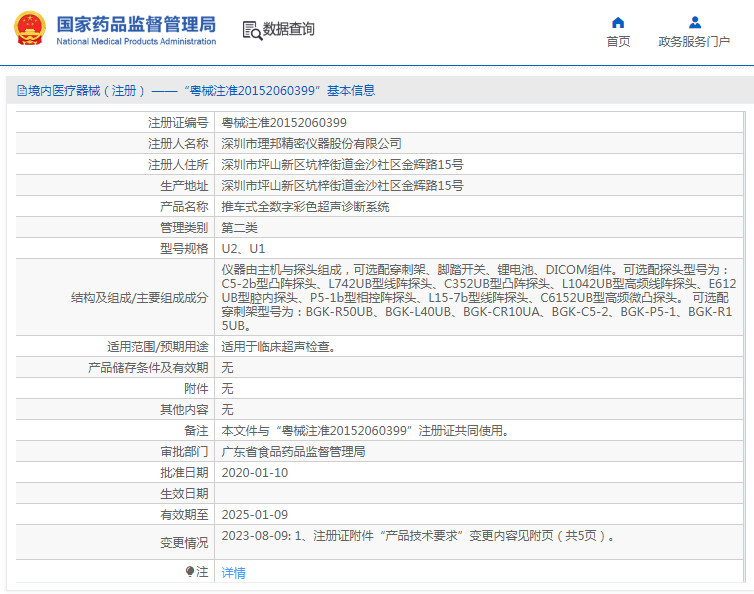Viewport: 754px width, 594px height.
Task: Open the 政务服务门户 user icon
Action: click(x=694, y=23)
